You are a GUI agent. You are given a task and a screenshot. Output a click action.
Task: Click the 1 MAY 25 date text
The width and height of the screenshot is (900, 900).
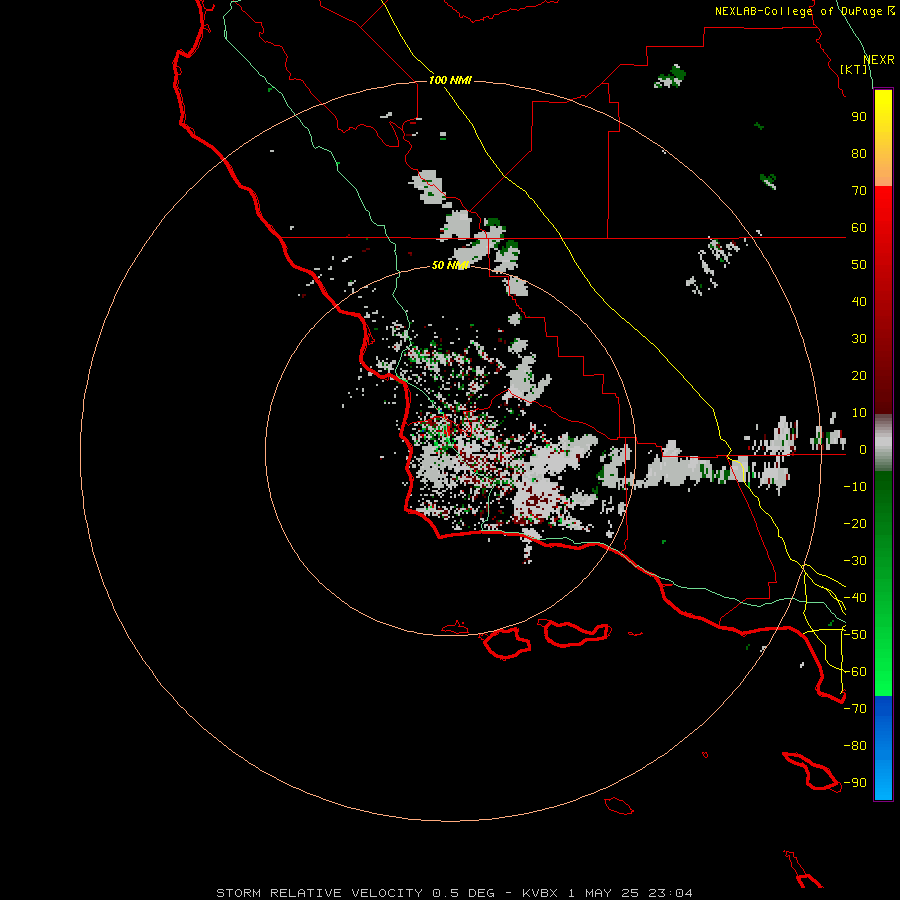[x=604, y=893]
